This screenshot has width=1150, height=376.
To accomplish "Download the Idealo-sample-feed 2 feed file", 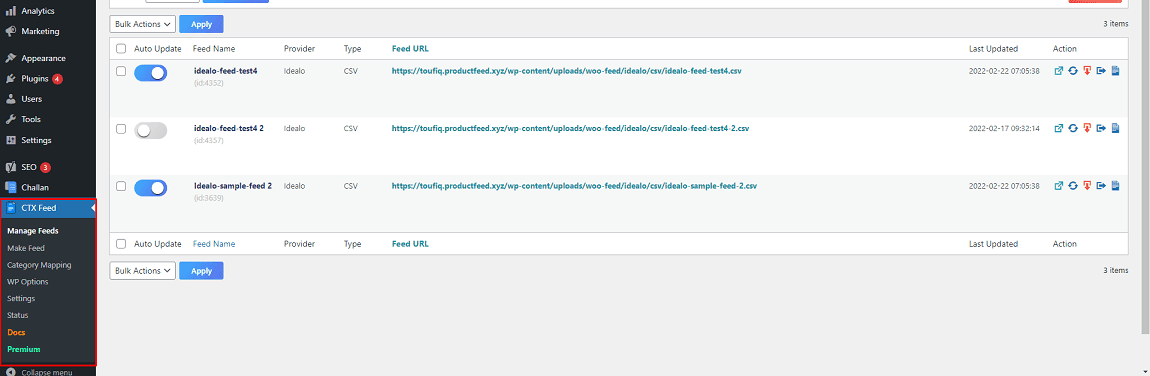I will point(1087,186).
